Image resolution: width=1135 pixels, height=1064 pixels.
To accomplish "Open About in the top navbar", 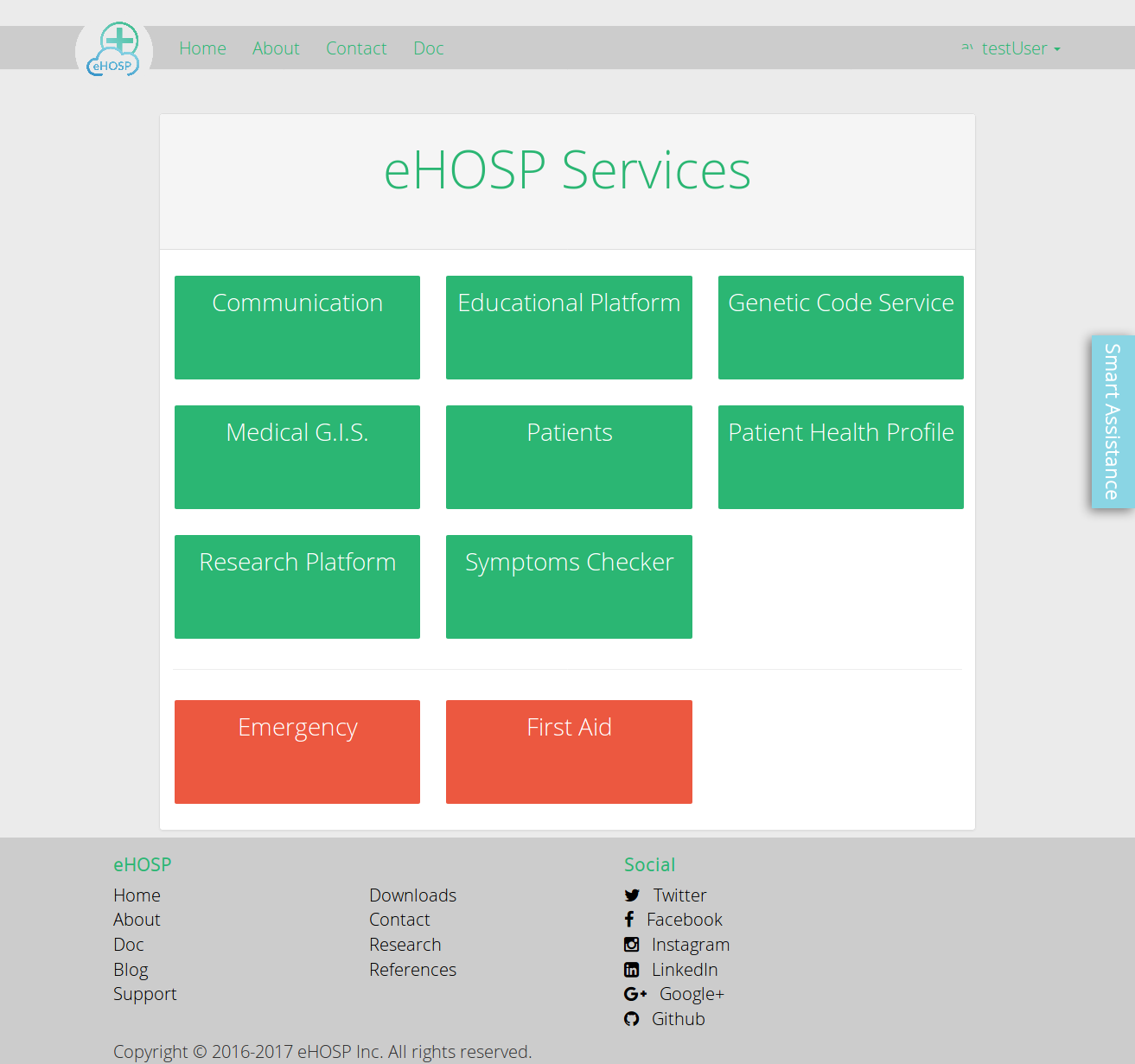I will pos(276,48).
